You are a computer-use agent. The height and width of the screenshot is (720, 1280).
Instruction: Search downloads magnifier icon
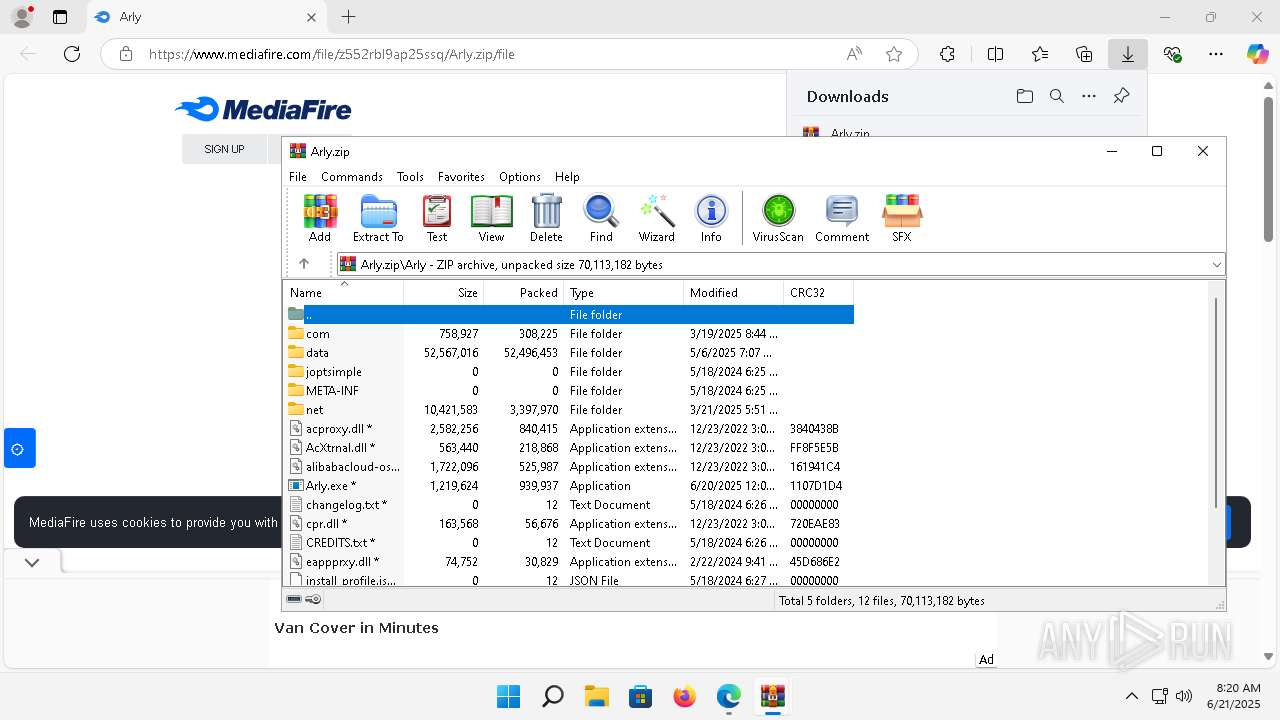[x=1056, y=96]
